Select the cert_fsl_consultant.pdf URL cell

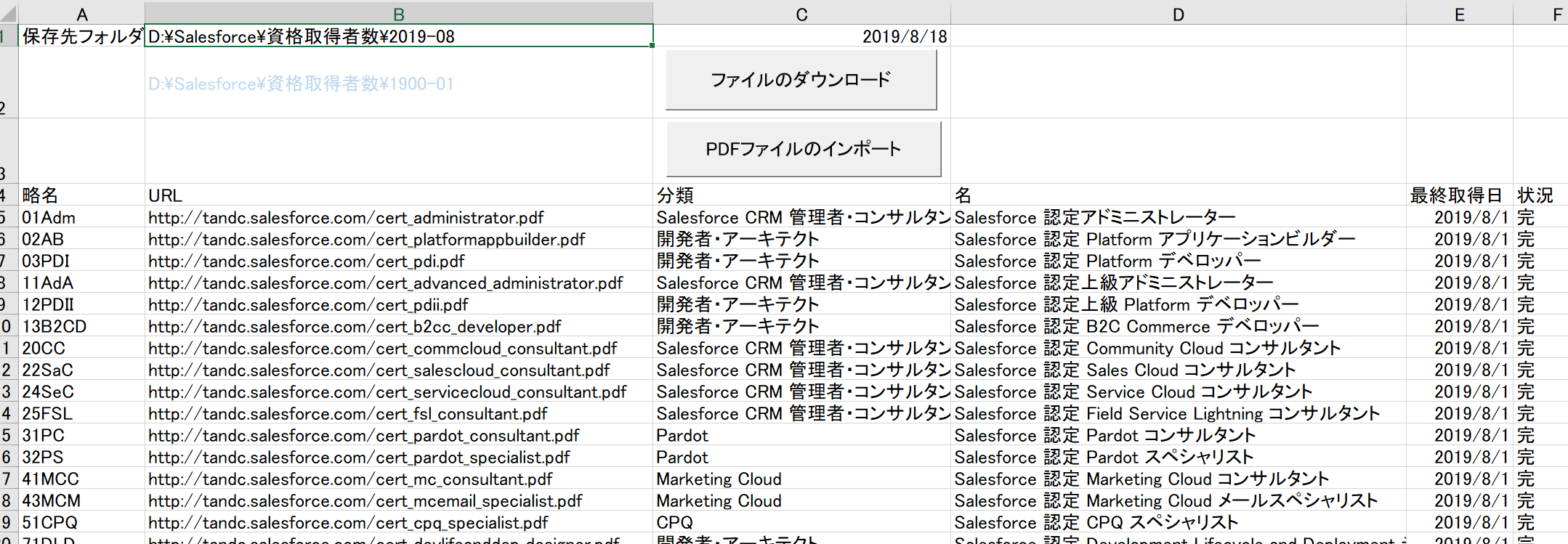click(399, 413)
